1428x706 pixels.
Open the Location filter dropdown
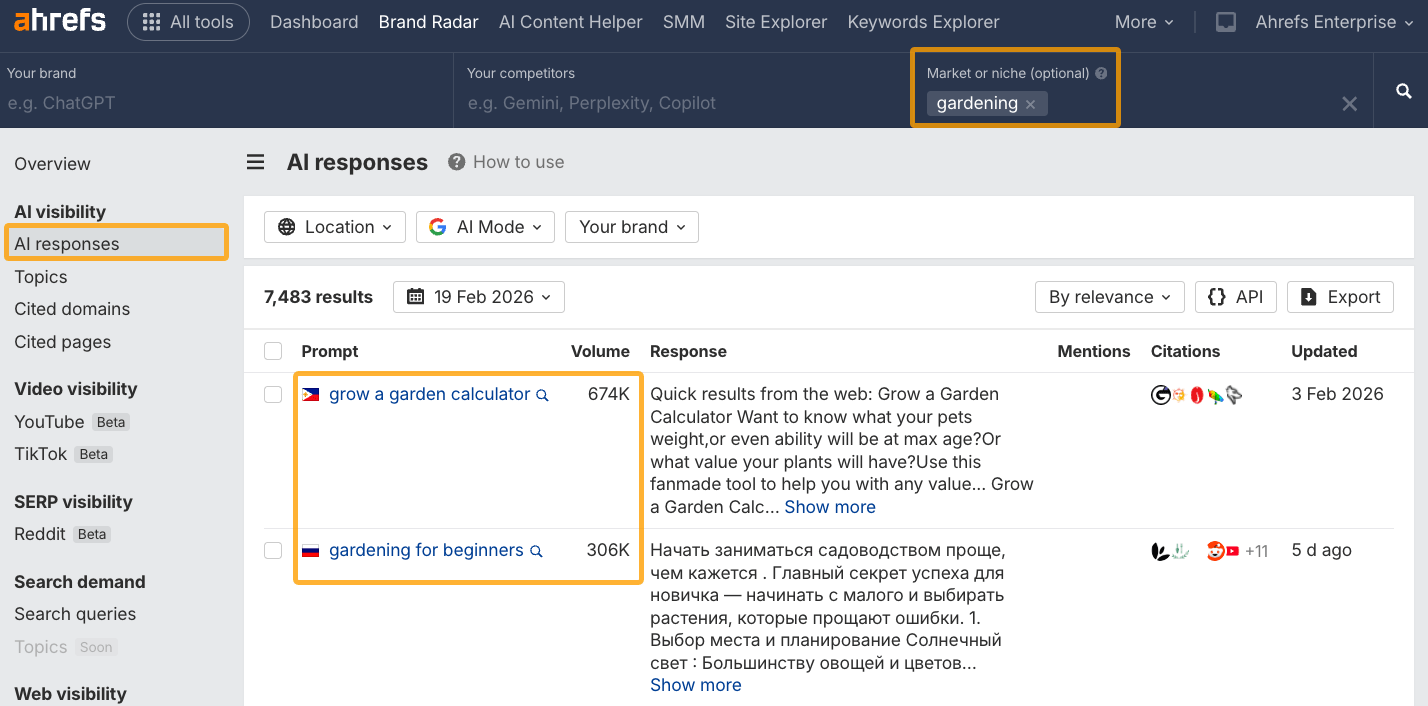[x=335, y=227]
